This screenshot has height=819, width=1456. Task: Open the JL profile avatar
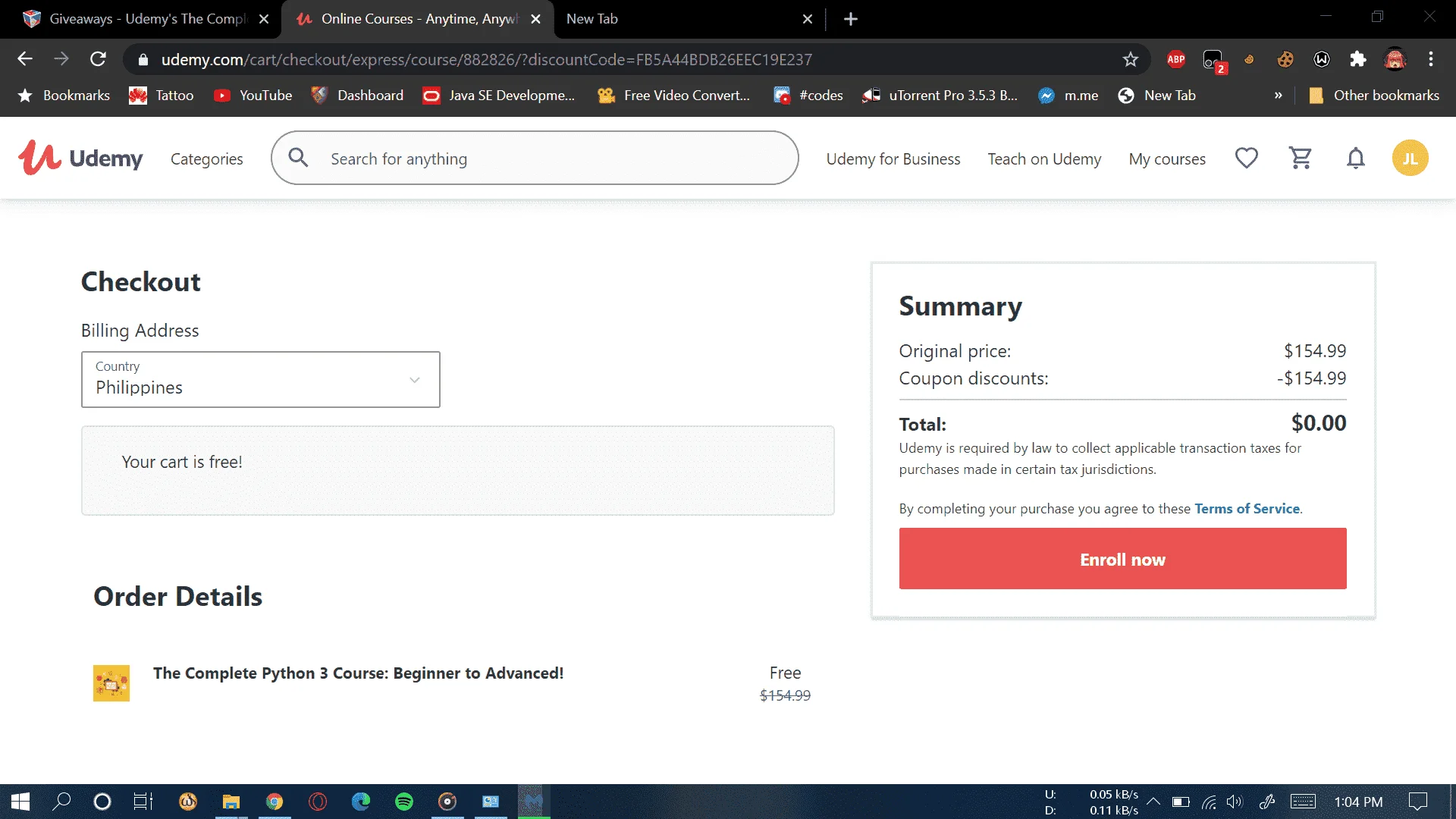tap(1410, 158)
